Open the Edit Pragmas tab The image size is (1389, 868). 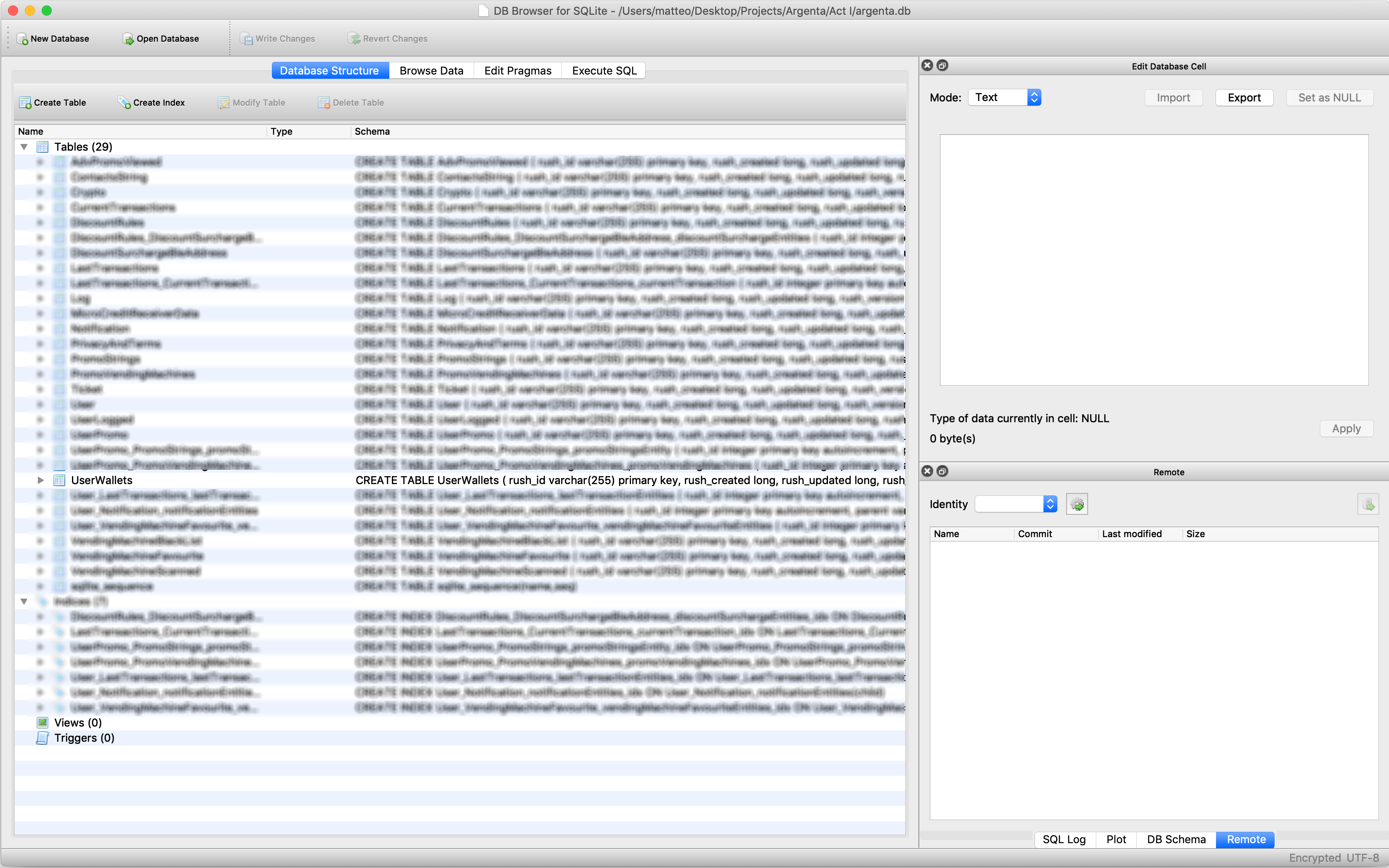pos(518,71)
